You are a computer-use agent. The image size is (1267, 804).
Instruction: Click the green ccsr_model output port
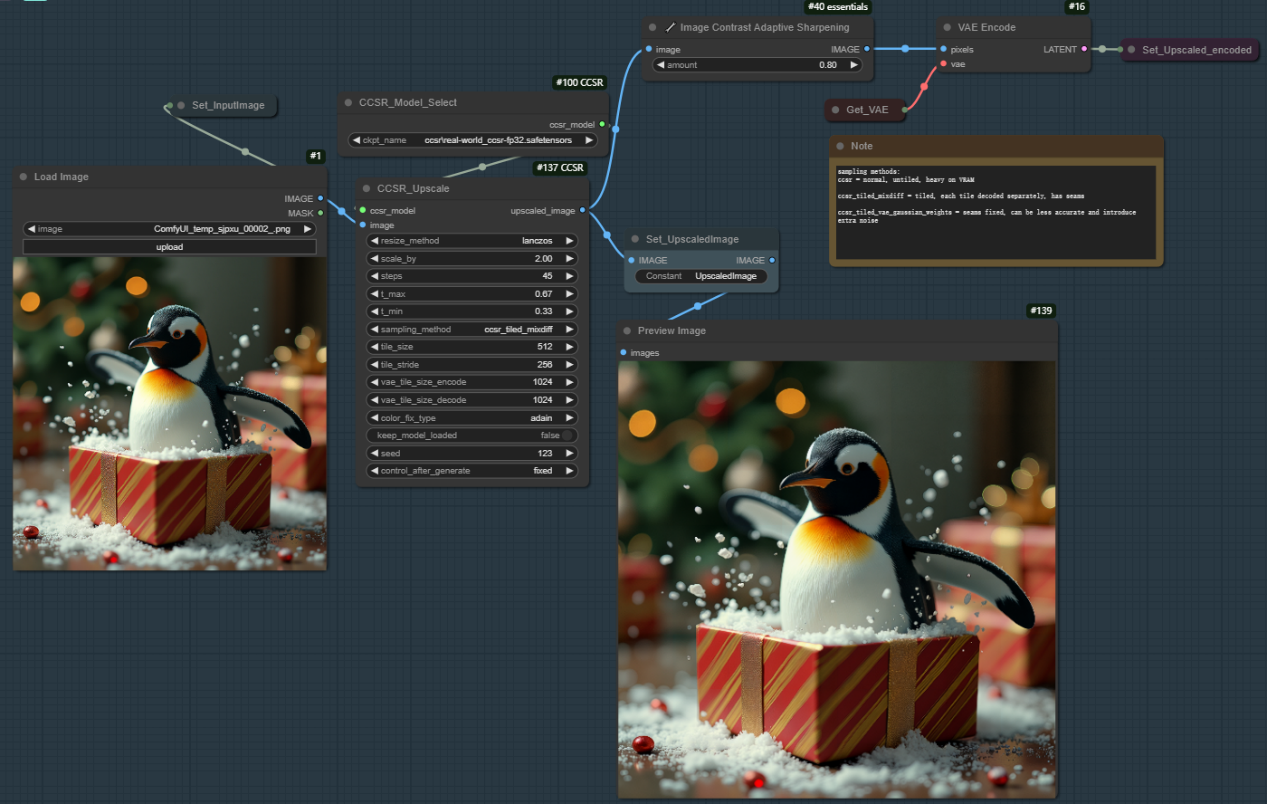pyautogui.click(x=601, y=124)
